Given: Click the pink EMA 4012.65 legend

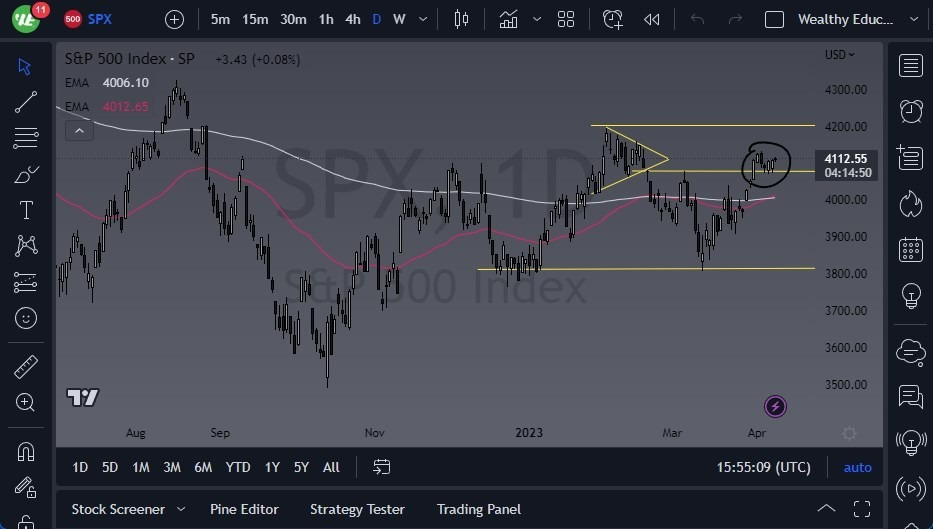Looking at the screenshot, I should 107,107.
